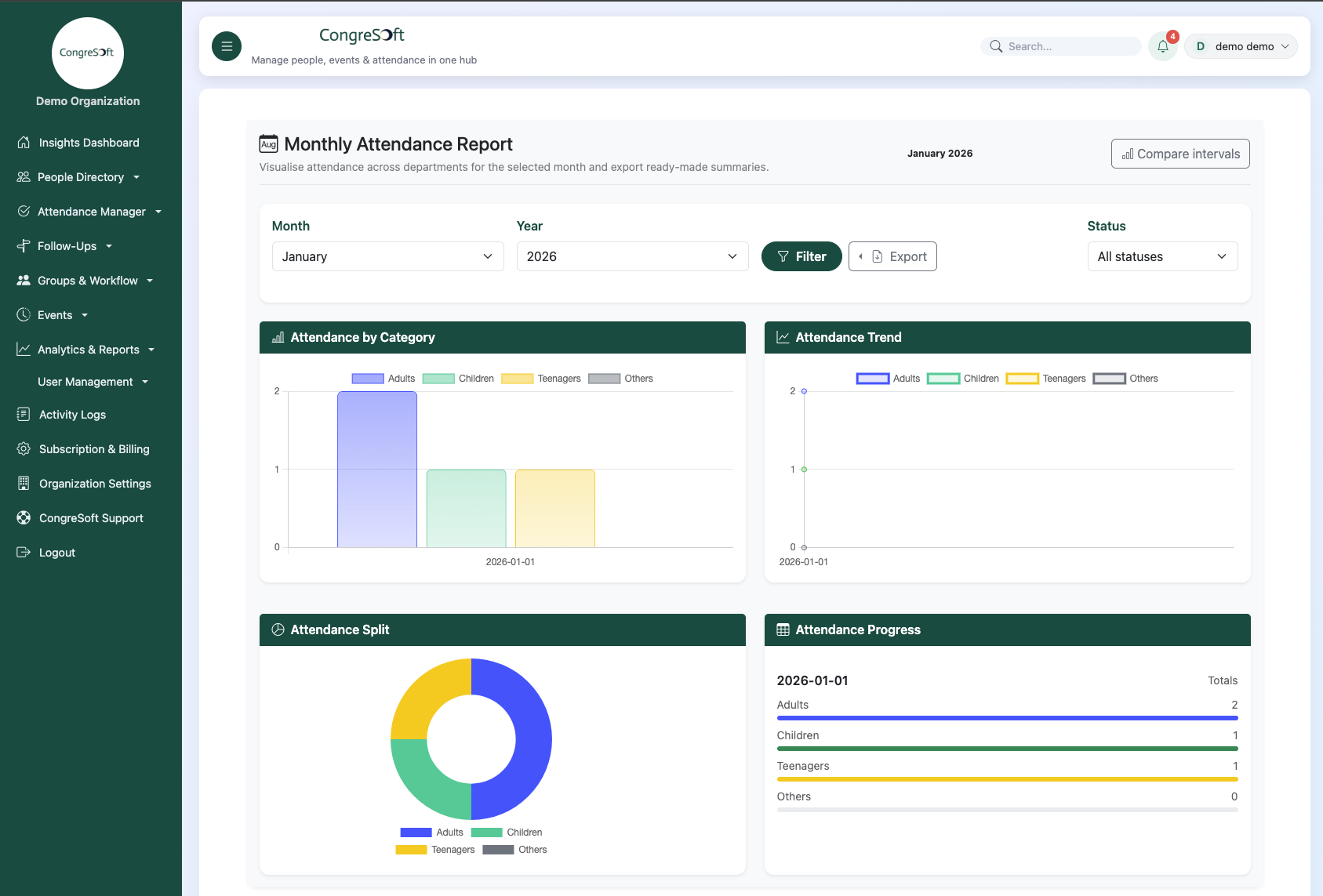Click the hamburger menu toggle button

(x=227, y=46)
